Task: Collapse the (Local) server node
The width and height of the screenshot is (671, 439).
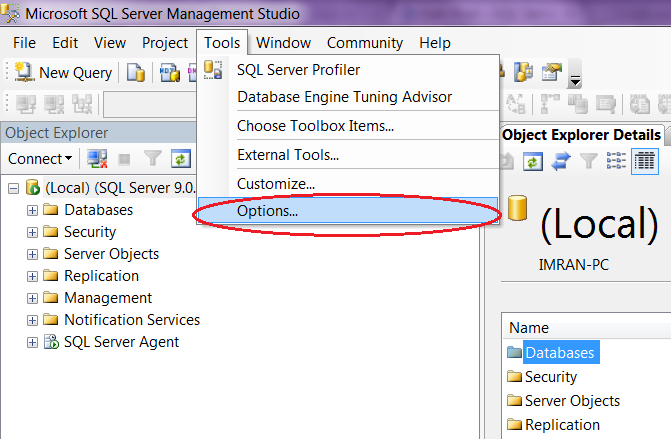Action: [13, 188]
